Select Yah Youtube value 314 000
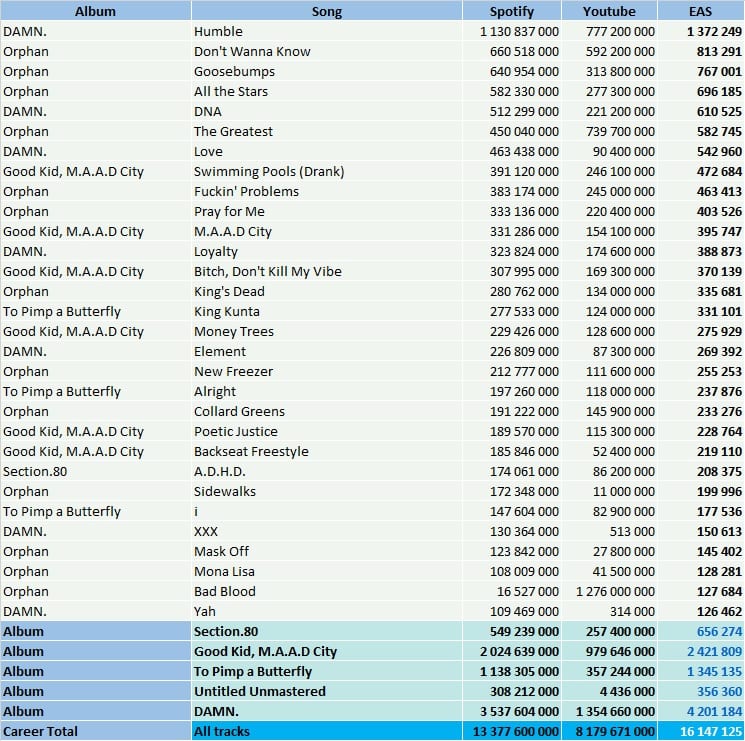Image resolution: width=745 pixels, height=741 pixels. tap(631, 611)
